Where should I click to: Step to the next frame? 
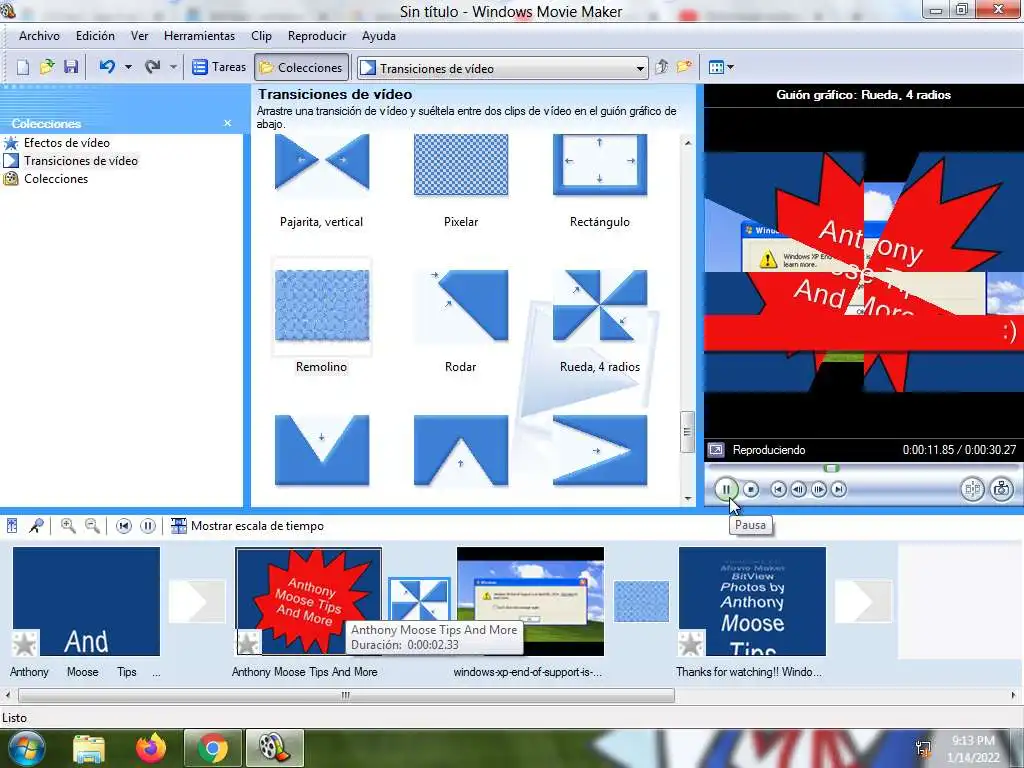point(818,489)
